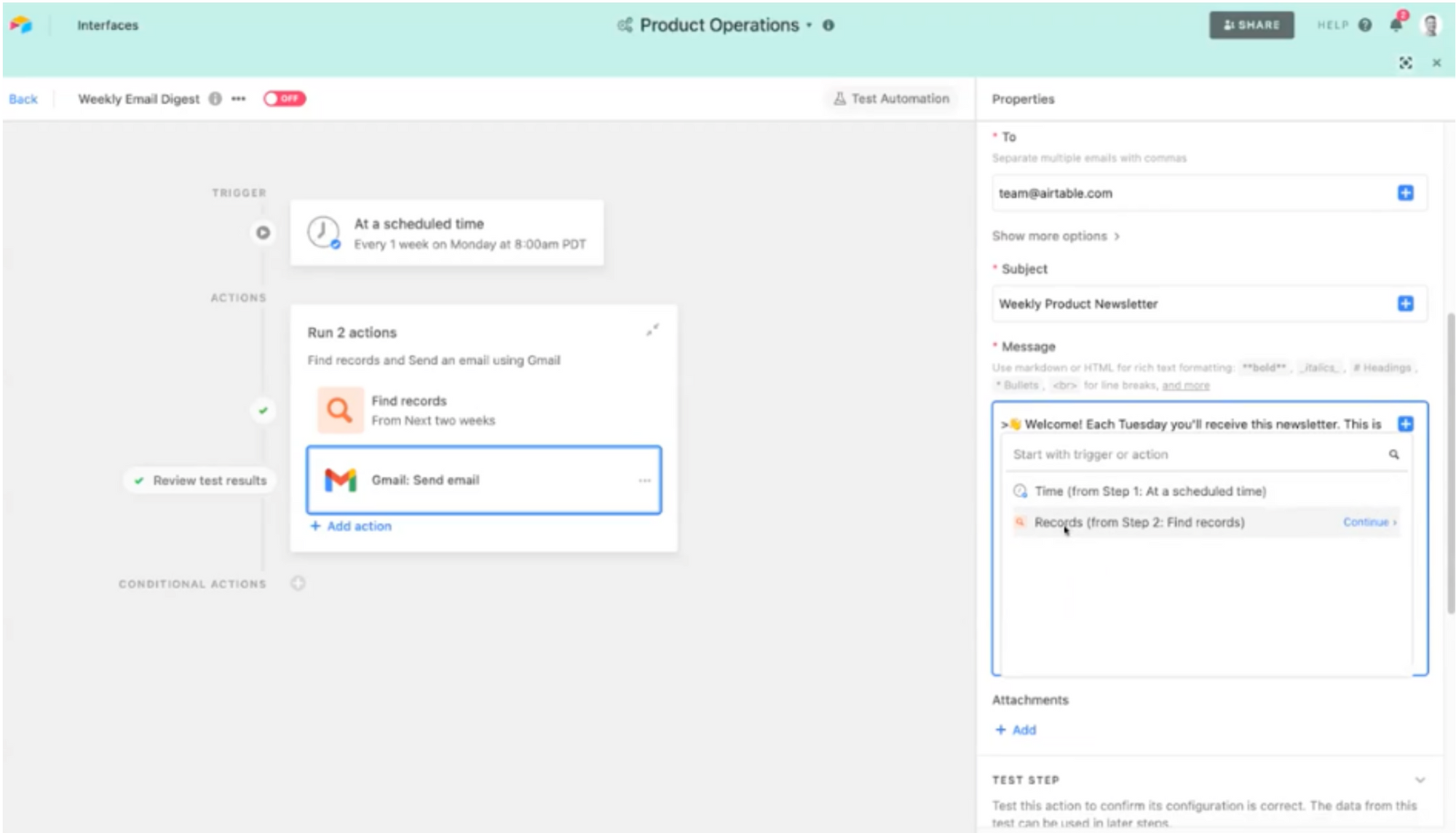This screenshot has width=1456, height=833.
Task: Insert a token into the Subject field
Action: (x=1405, y=304)
